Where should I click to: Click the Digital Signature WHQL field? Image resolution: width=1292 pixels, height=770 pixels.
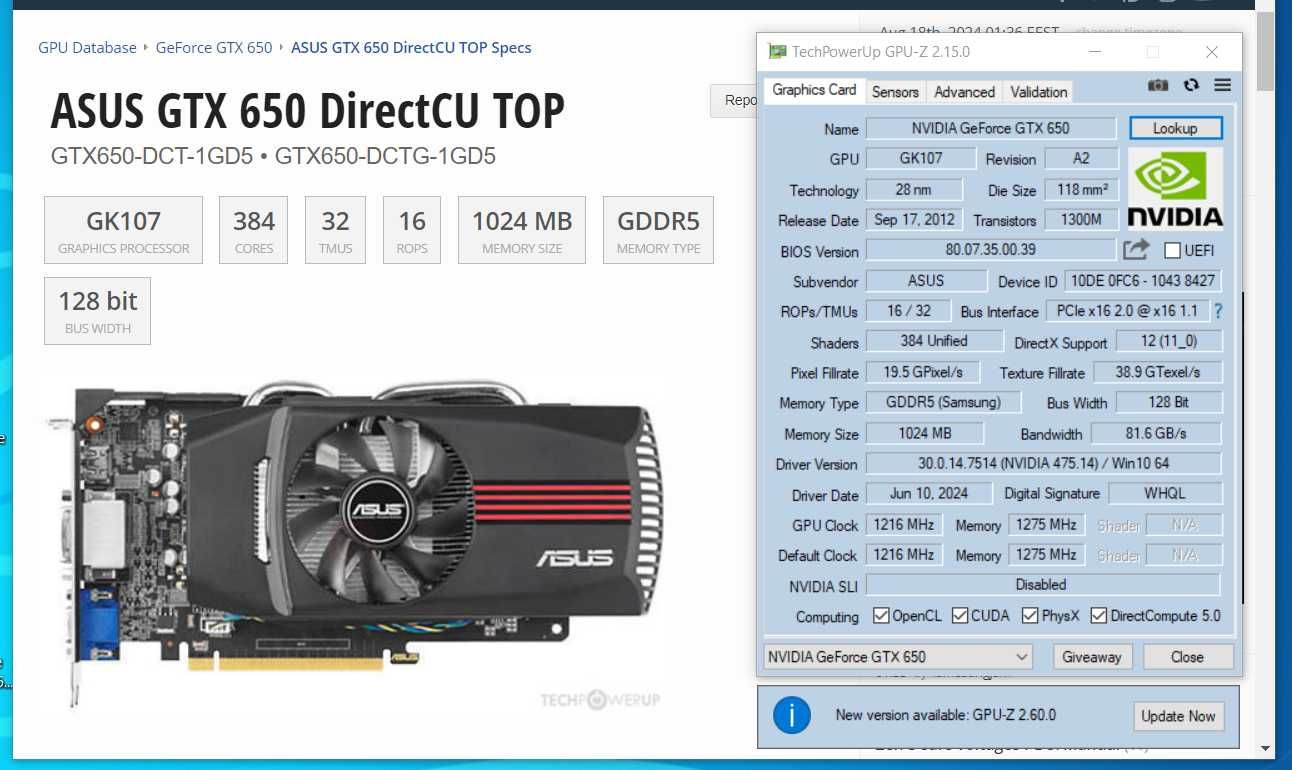click(x=1164, y=493)
